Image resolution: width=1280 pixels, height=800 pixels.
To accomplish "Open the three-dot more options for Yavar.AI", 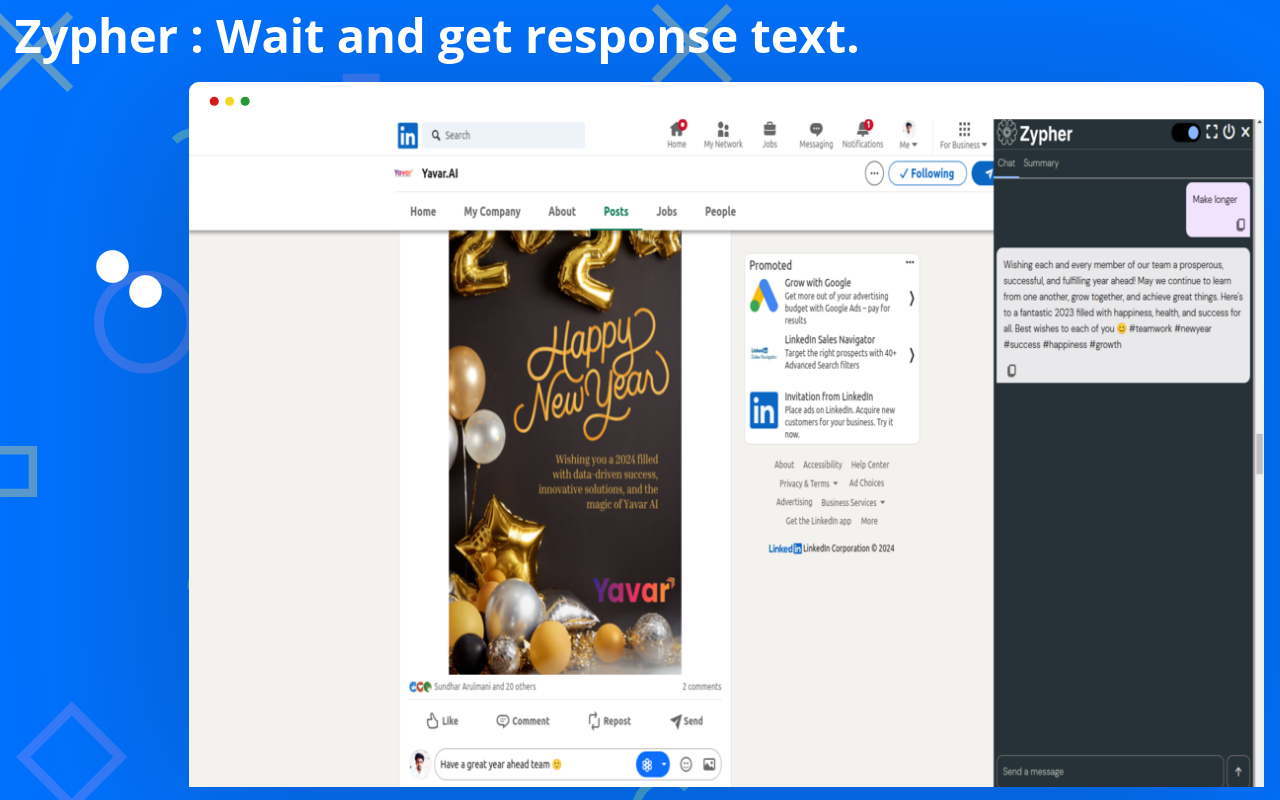I will 874,173.
